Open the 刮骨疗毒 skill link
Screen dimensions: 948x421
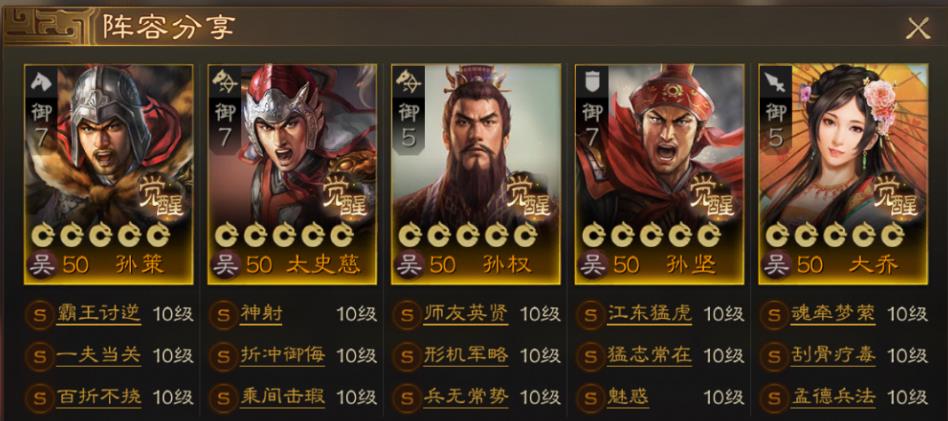tap(833, 356)
